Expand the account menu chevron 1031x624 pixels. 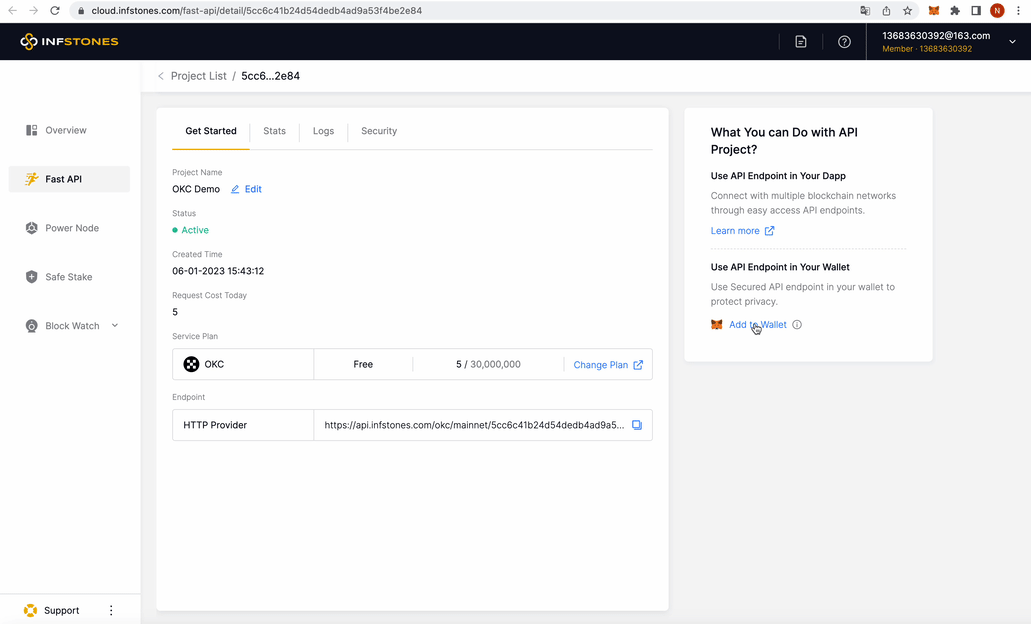(x=1012, y=41)
